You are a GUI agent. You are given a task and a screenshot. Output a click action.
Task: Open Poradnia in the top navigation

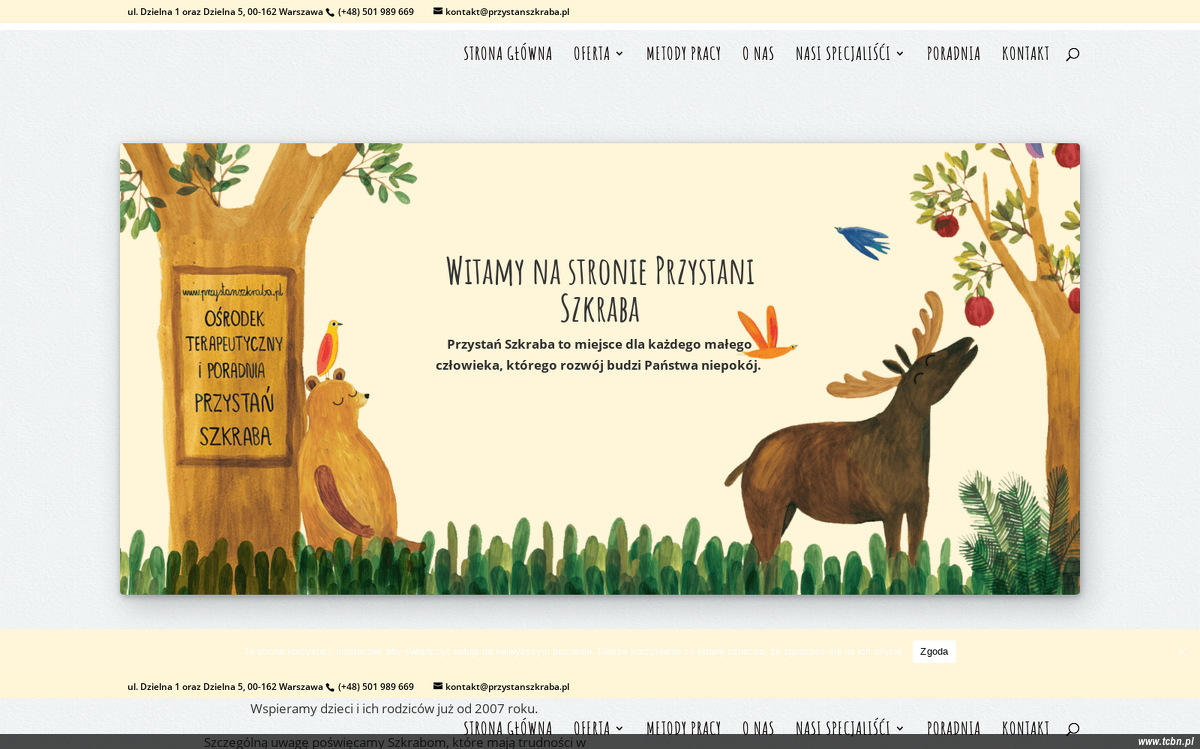[x=954, y=54]
